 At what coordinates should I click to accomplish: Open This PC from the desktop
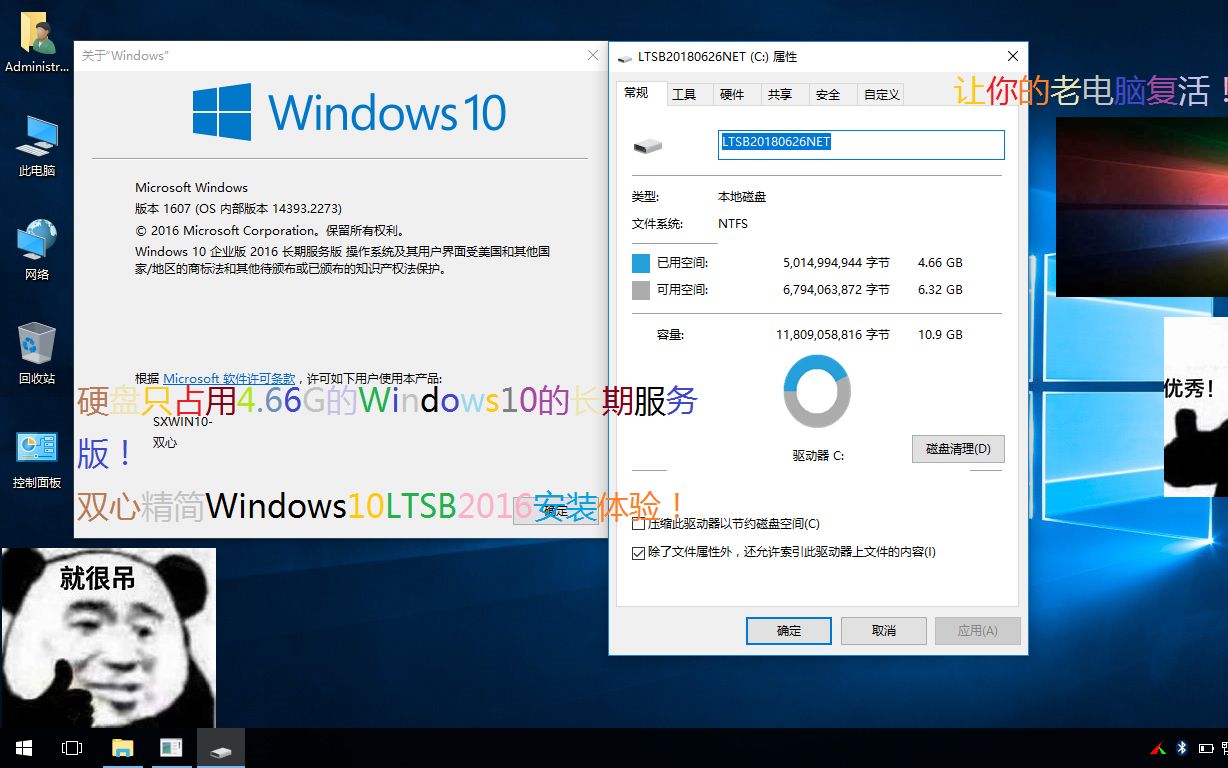coord(36,140)
